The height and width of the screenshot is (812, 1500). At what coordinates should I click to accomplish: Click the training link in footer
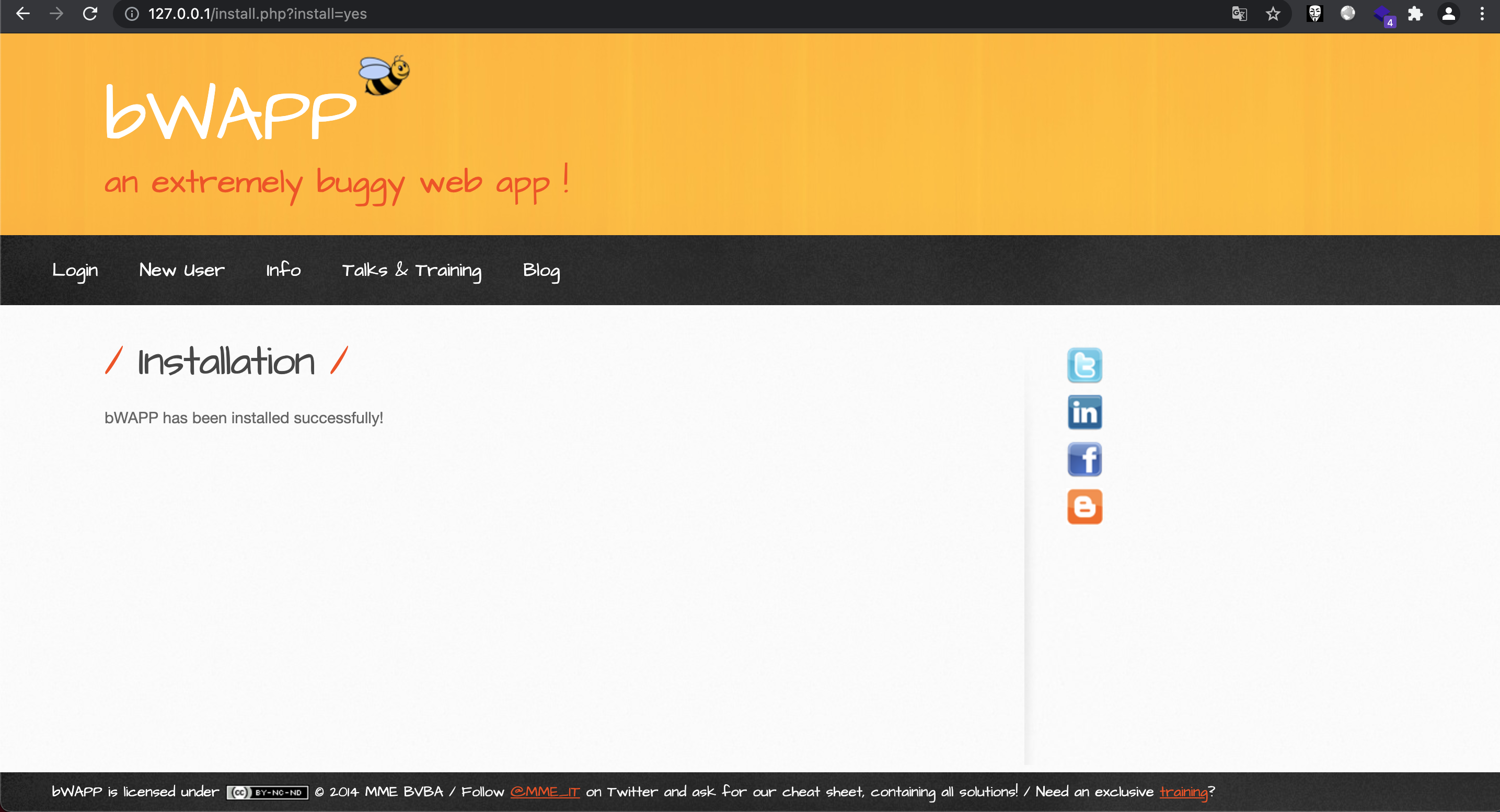(x=1183, y=792)
